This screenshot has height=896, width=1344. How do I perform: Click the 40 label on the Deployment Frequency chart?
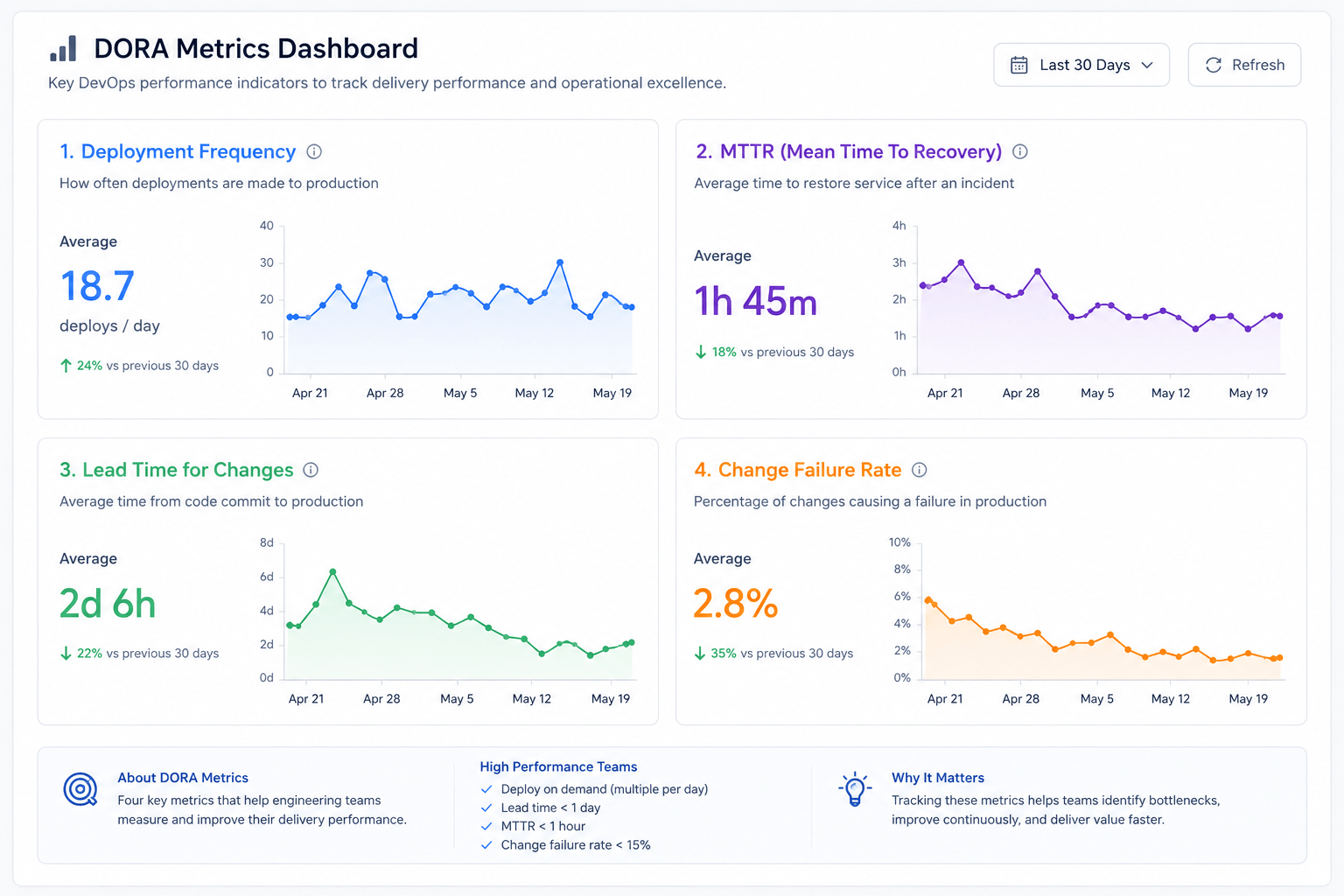267,226
